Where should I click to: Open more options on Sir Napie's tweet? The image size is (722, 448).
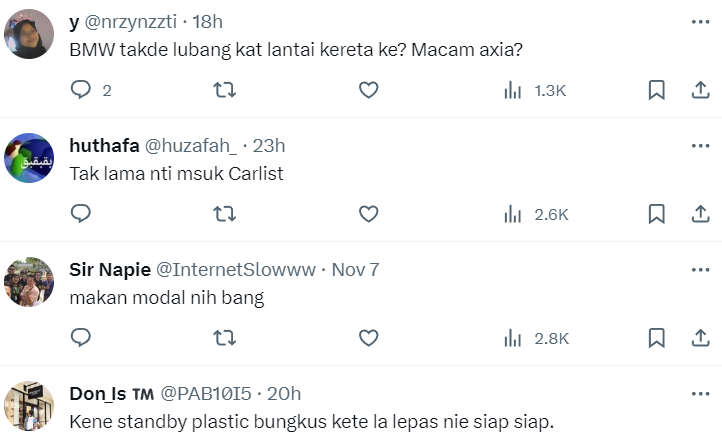click(x=700, y=270)
